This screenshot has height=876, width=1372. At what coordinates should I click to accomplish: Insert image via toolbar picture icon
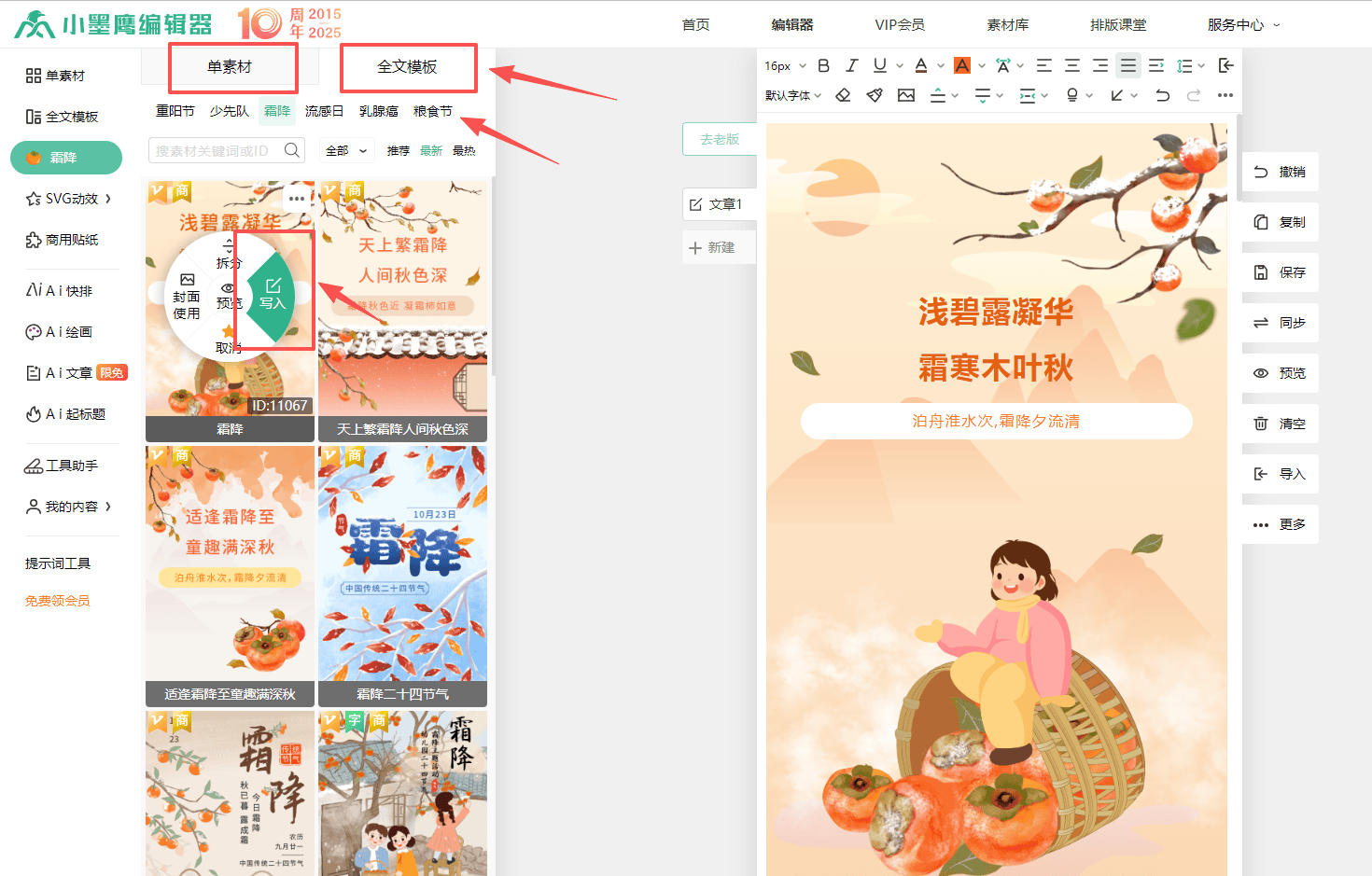(x=906, y=95)
